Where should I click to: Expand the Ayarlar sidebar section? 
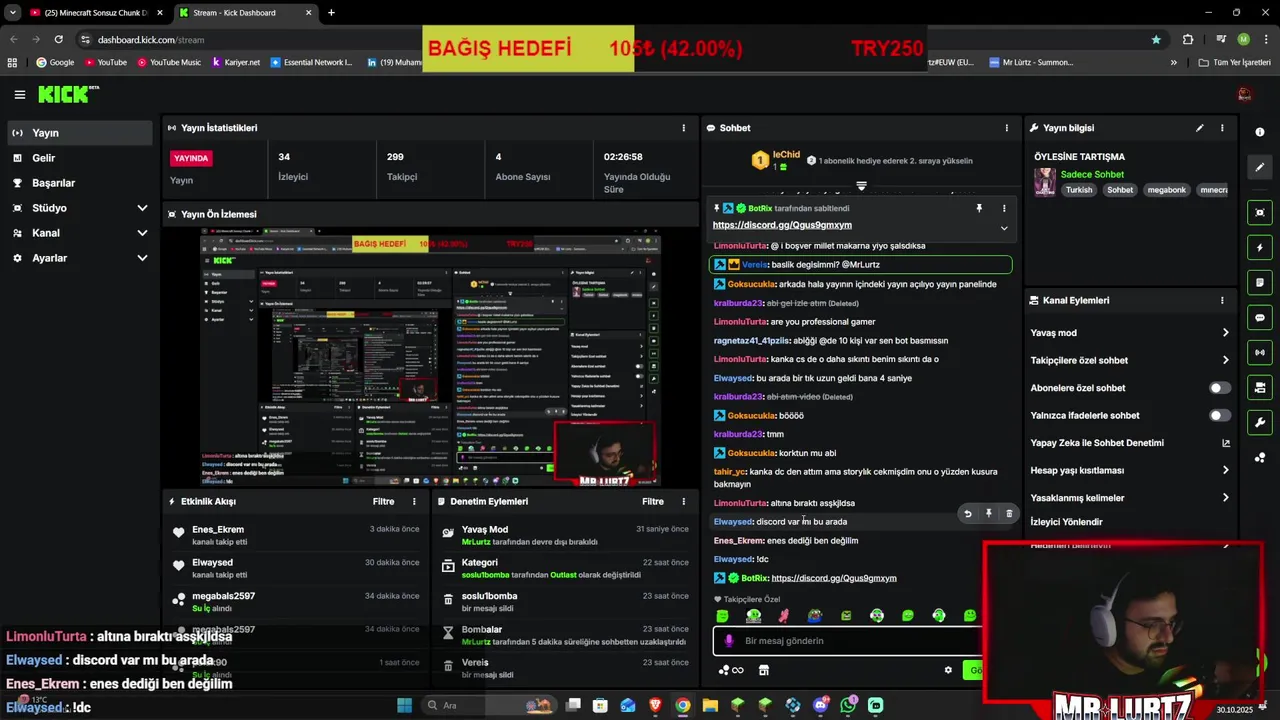[x=142, y=258]
